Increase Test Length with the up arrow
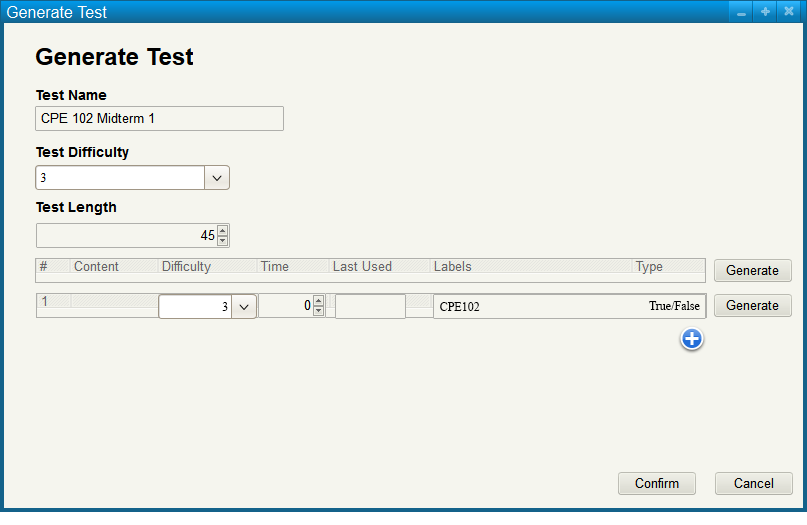This screenshot has width=807, height=525. point(222,231)
